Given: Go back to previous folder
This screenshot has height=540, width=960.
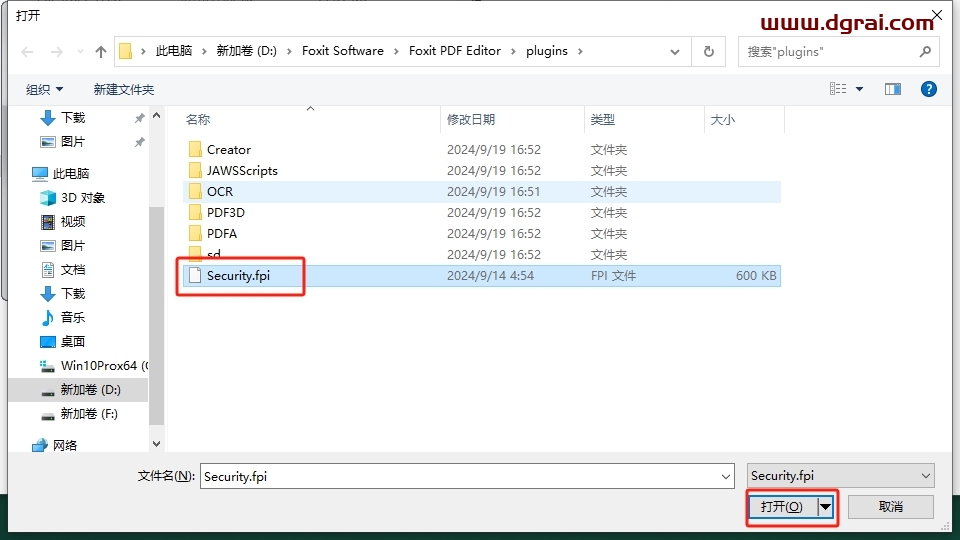Looking at the screenshot, I should click(27, 52).
